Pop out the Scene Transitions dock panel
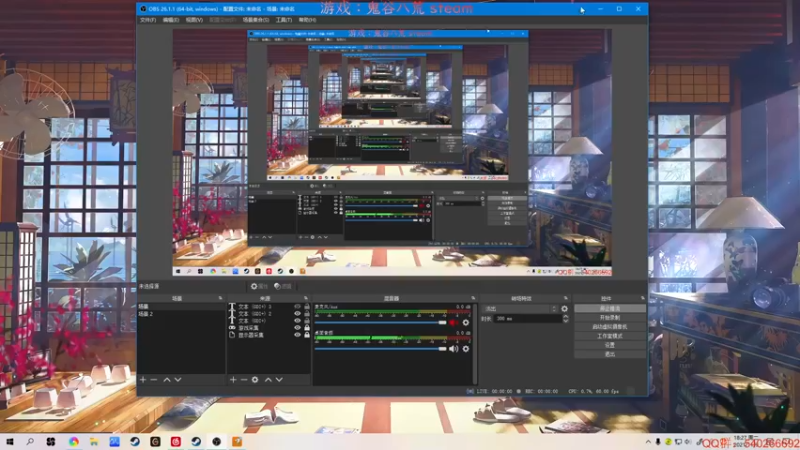The height and width of the screenshot is (450, 800). pos(565,298)
